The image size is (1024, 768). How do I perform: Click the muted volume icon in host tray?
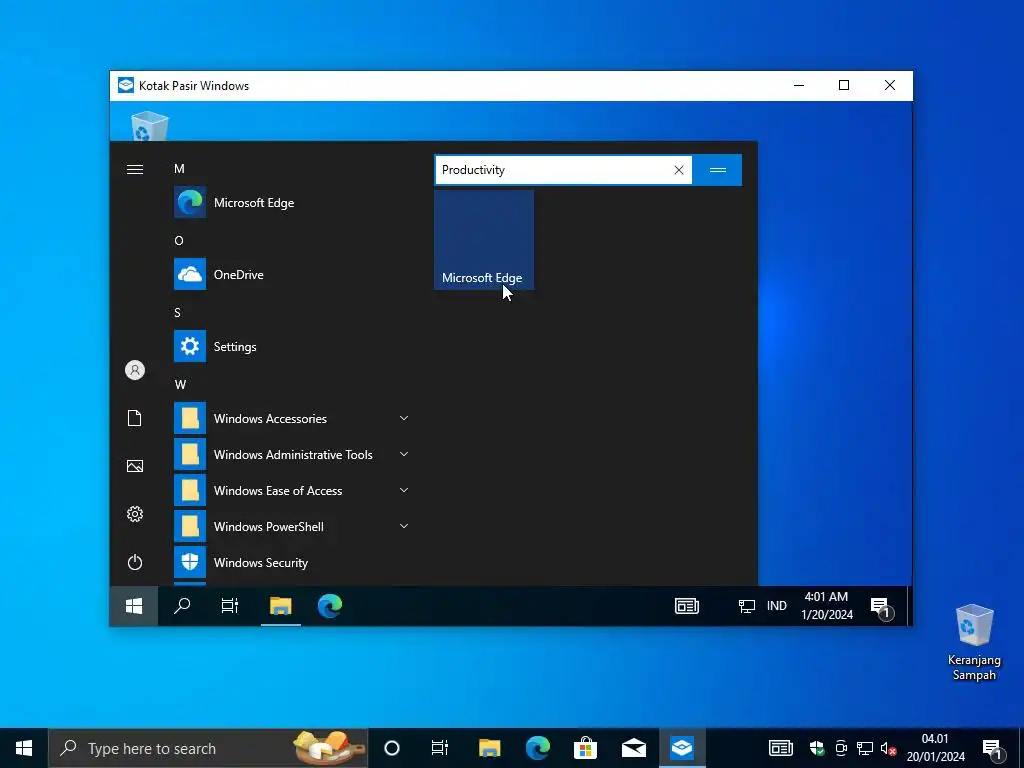(888, 748)
